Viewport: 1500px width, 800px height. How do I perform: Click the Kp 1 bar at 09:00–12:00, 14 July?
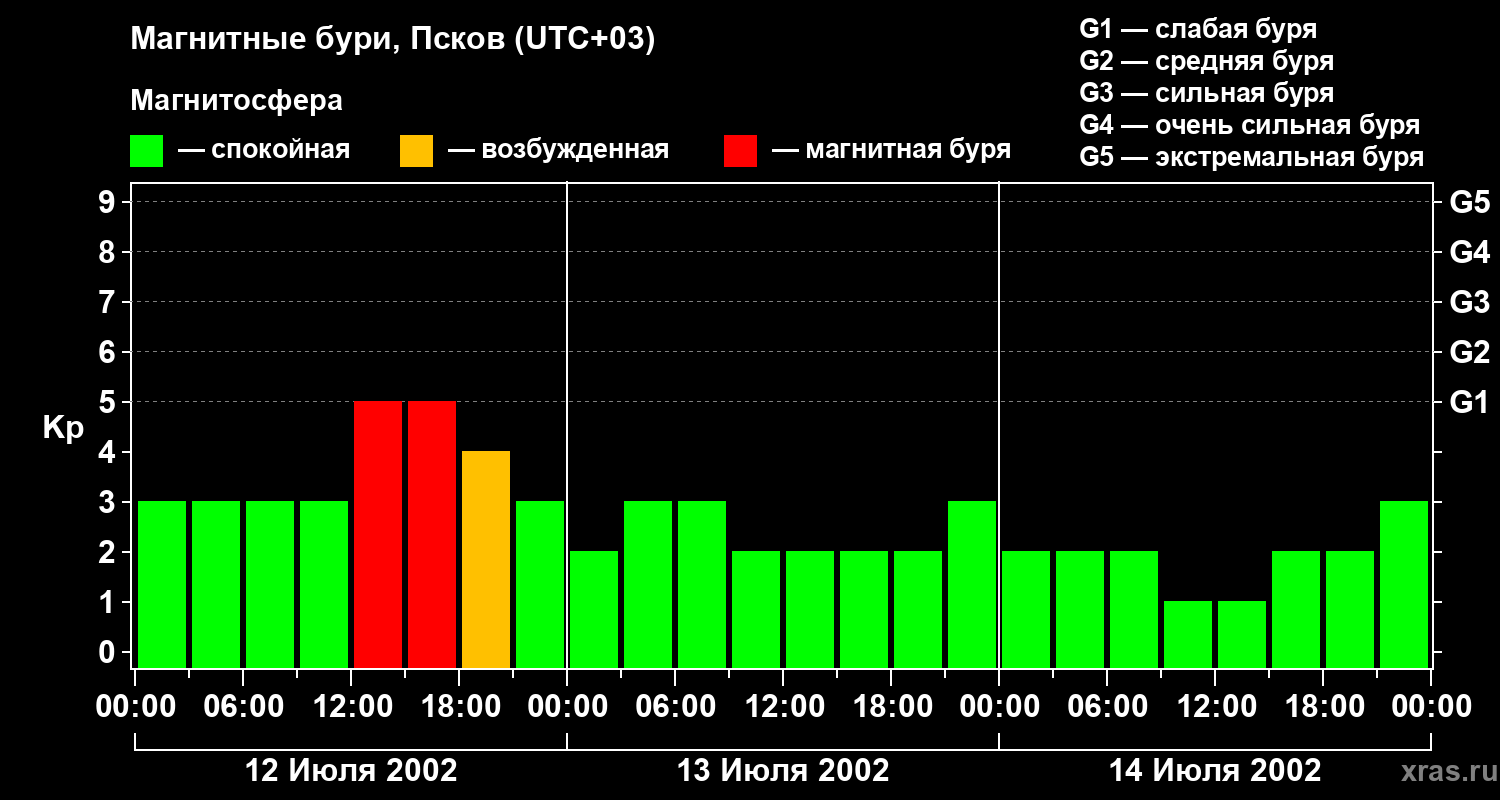point(1188,634)
